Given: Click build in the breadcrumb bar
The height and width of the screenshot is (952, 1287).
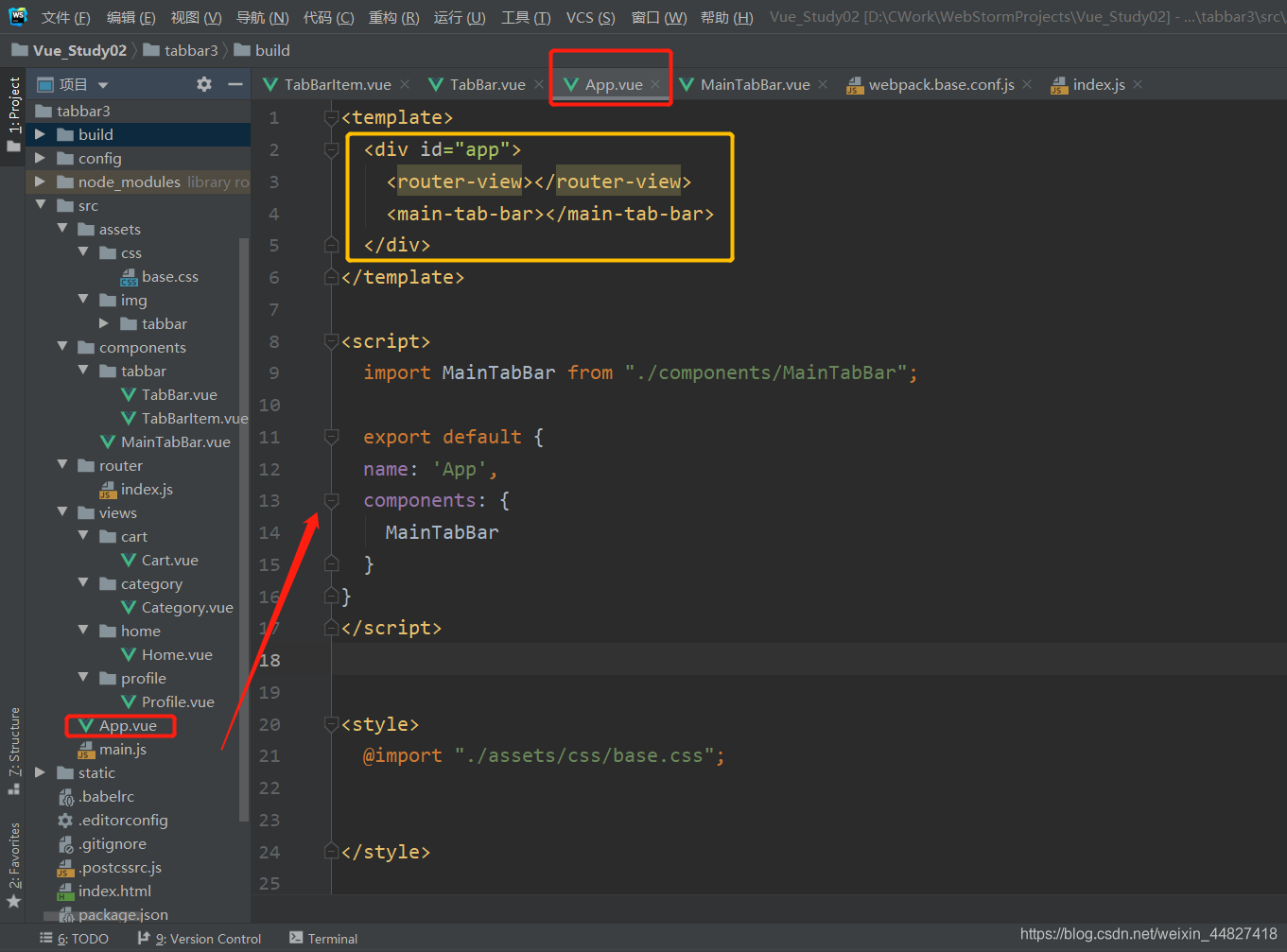Looking at the screenshot, I should click(272, 50).
